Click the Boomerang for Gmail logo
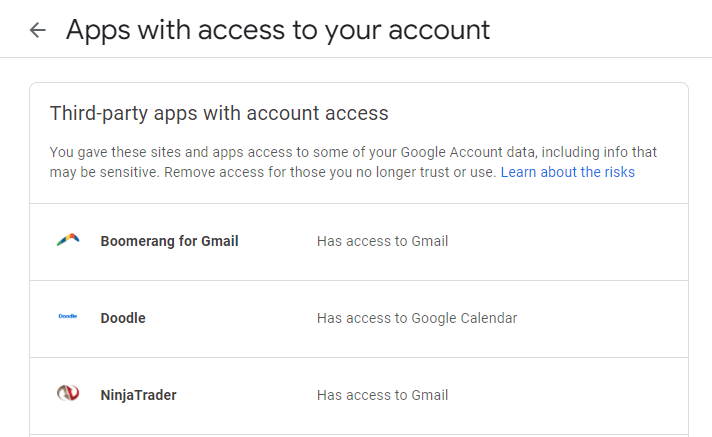The image size is (712, 437). pos(68,241)
